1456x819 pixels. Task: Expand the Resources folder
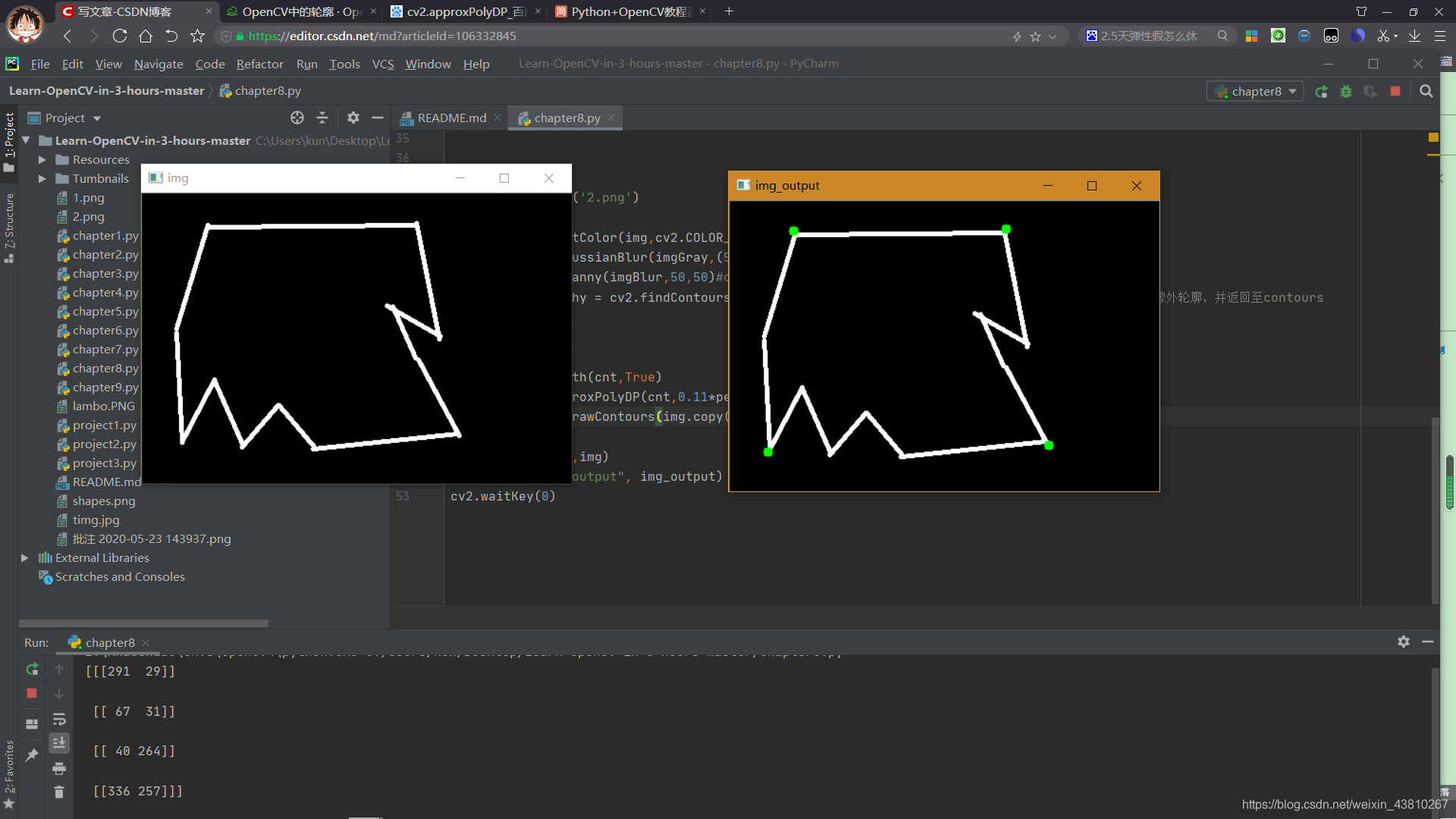point(42,159)
